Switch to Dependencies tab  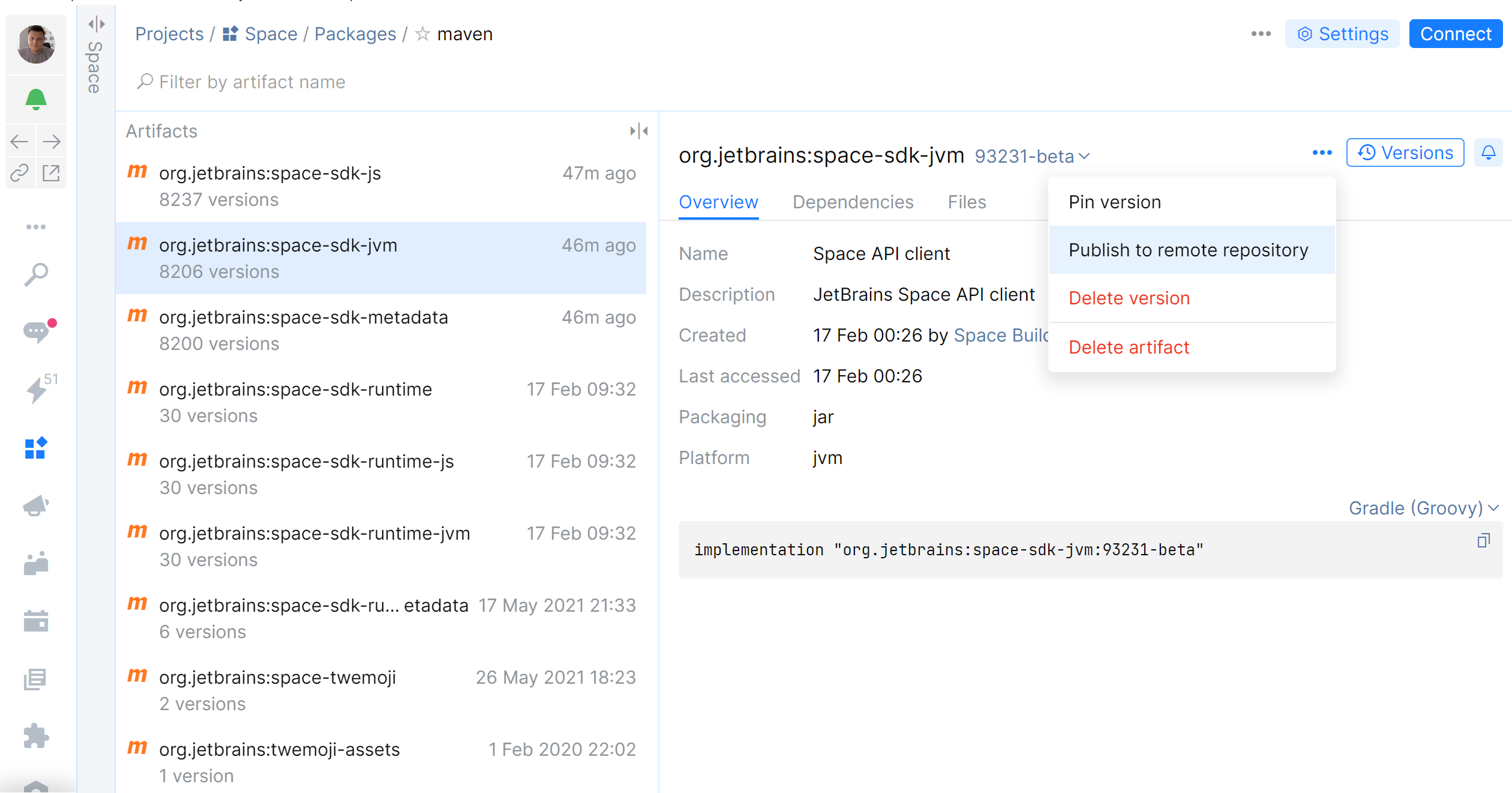point(853,202)
